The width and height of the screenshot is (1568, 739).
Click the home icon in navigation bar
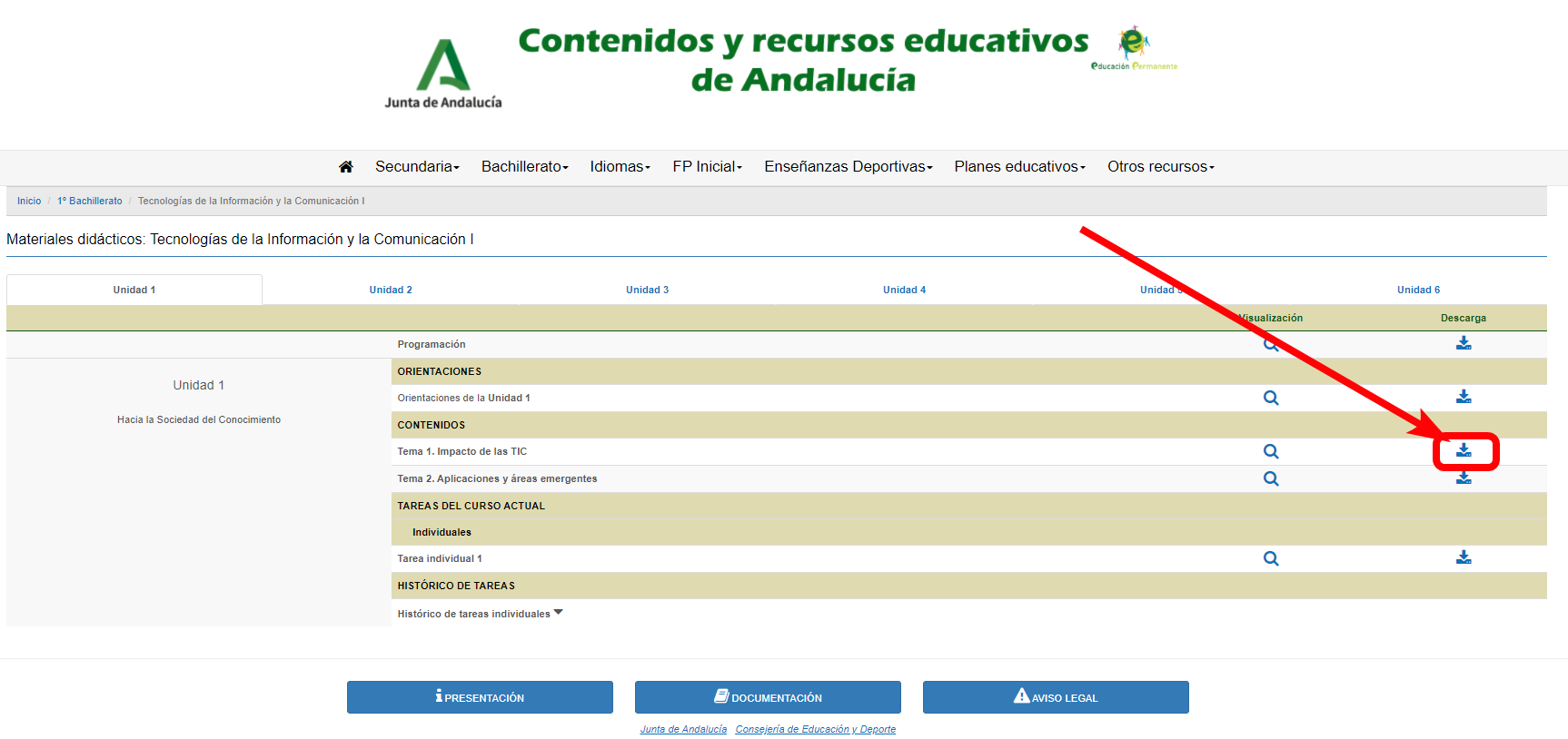pos(345,167)
